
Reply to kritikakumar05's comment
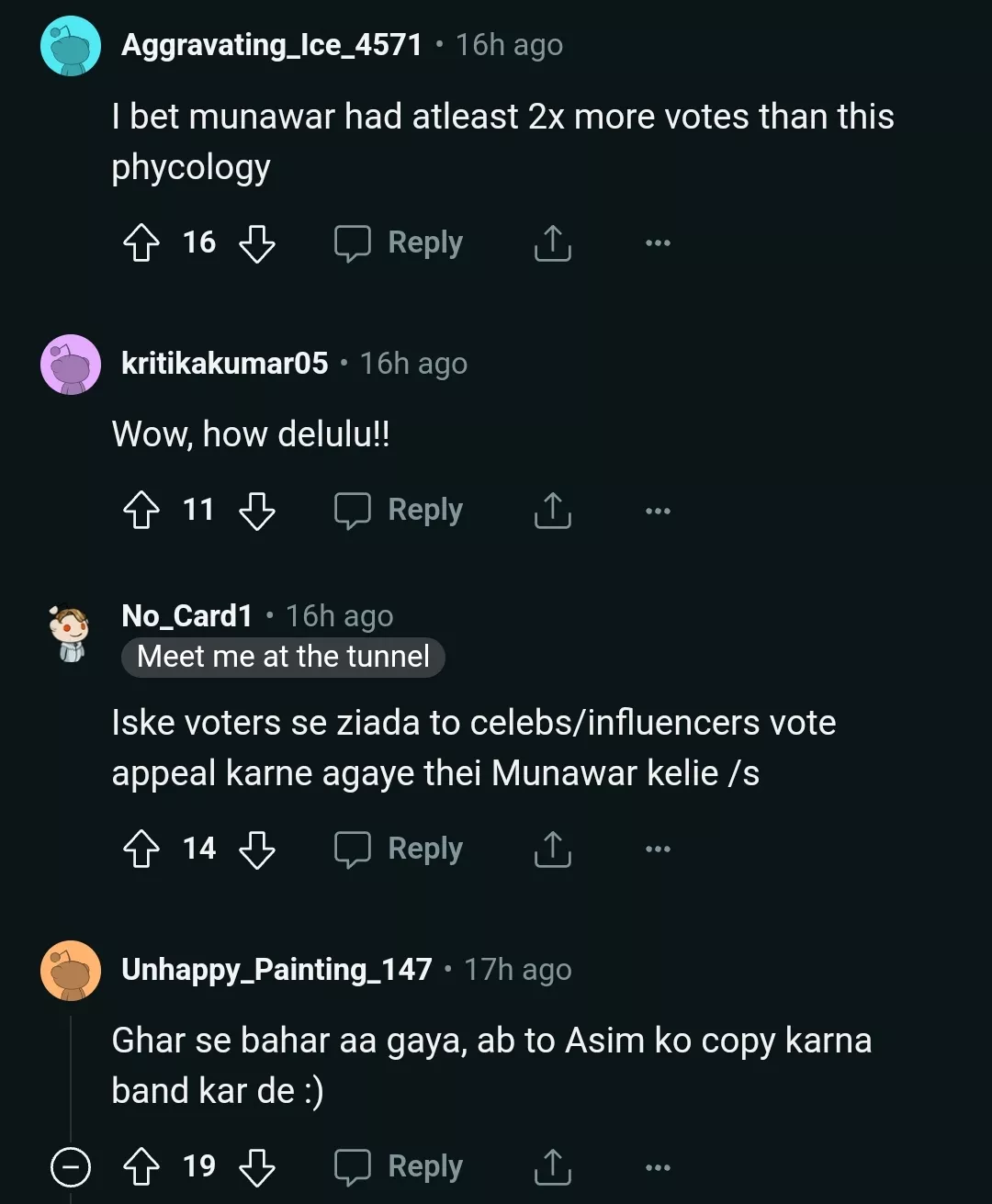399,511
